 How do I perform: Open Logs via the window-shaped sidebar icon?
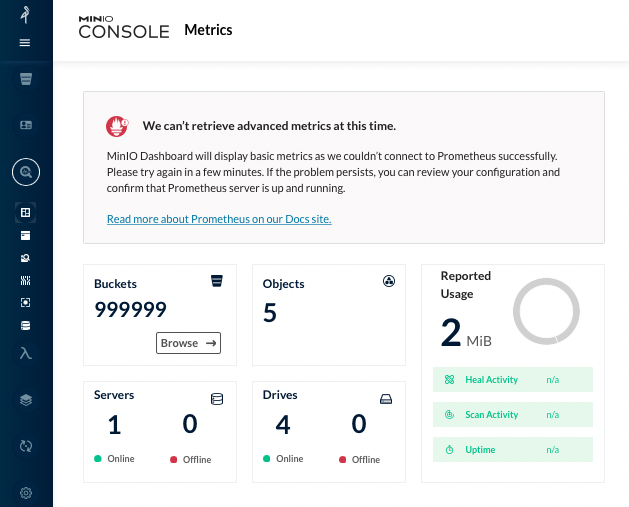pos(25,235)
